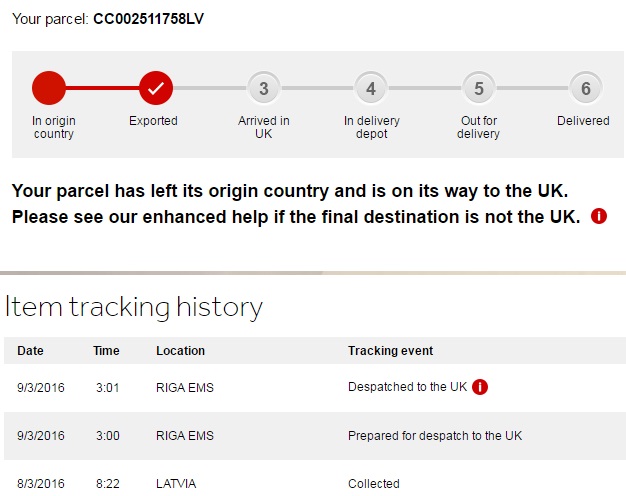The image size is (626, 496).
Task: Click step 6 'Delivered' circle
Action: pyautogui.click(x=586, y=88)
